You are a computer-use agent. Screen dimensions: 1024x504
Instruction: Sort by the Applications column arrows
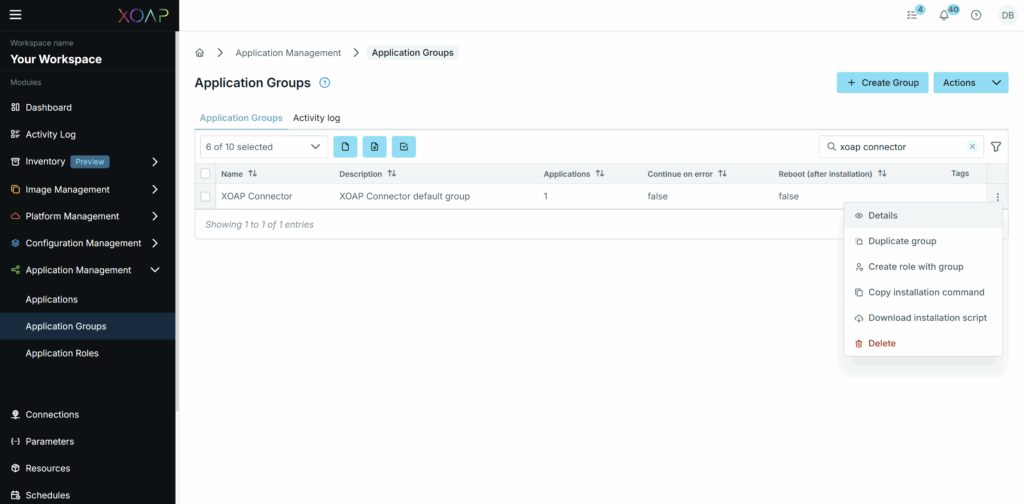tap(600, 174)
